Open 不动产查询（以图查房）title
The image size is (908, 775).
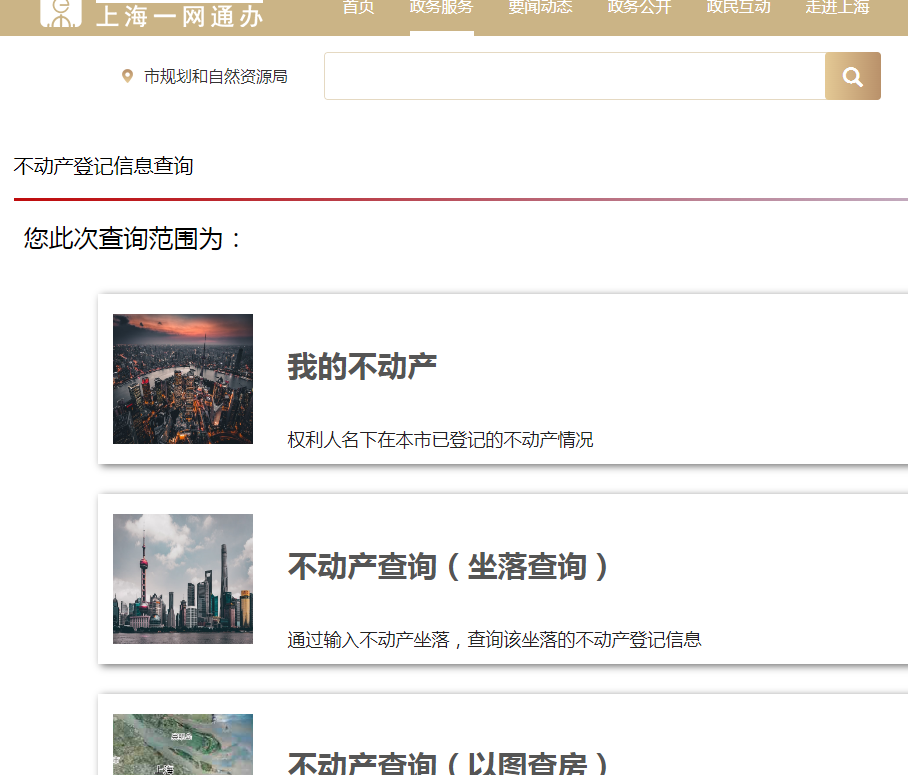pos(448,763)
